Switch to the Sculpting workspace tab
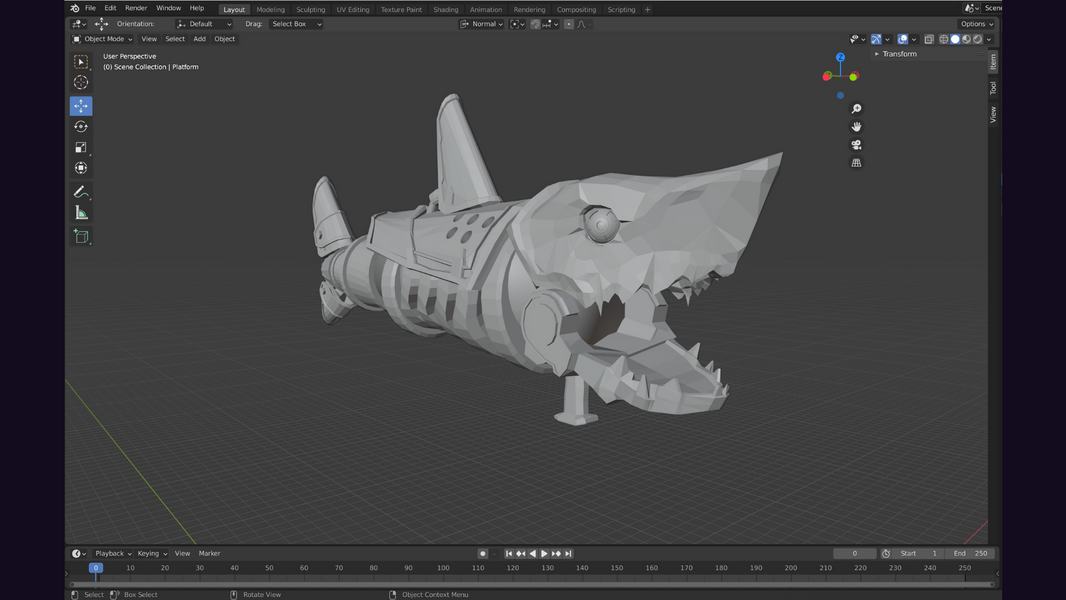 point(310,10)
